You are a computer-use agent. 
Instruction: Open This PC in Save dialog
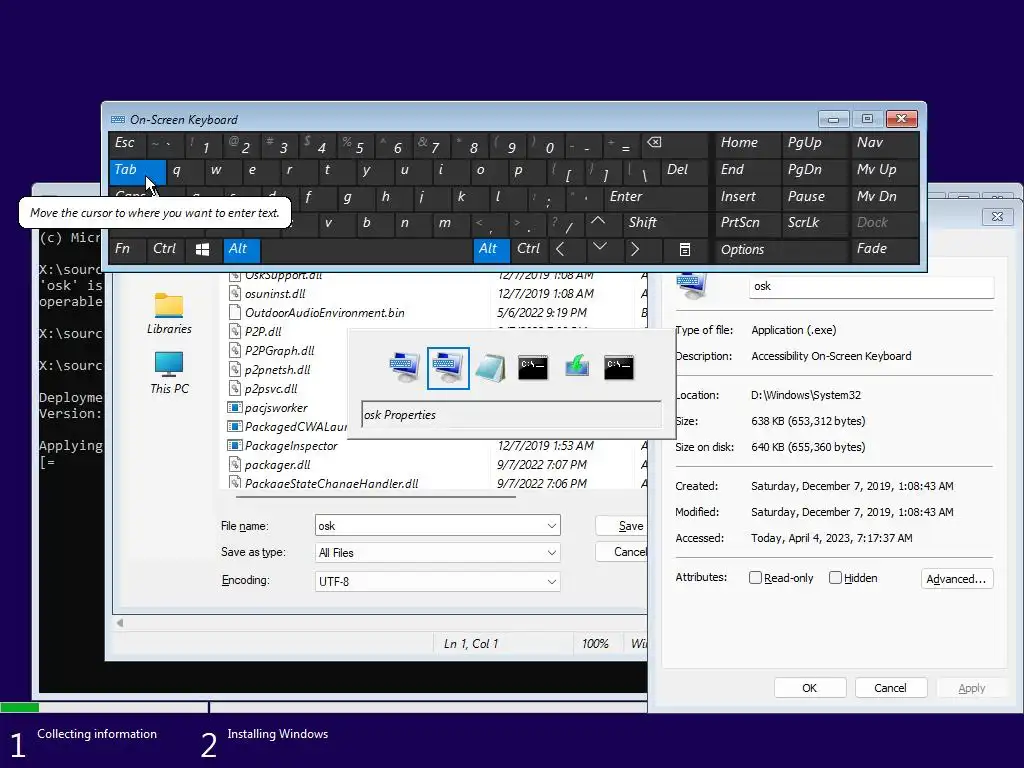coord(169,373)
